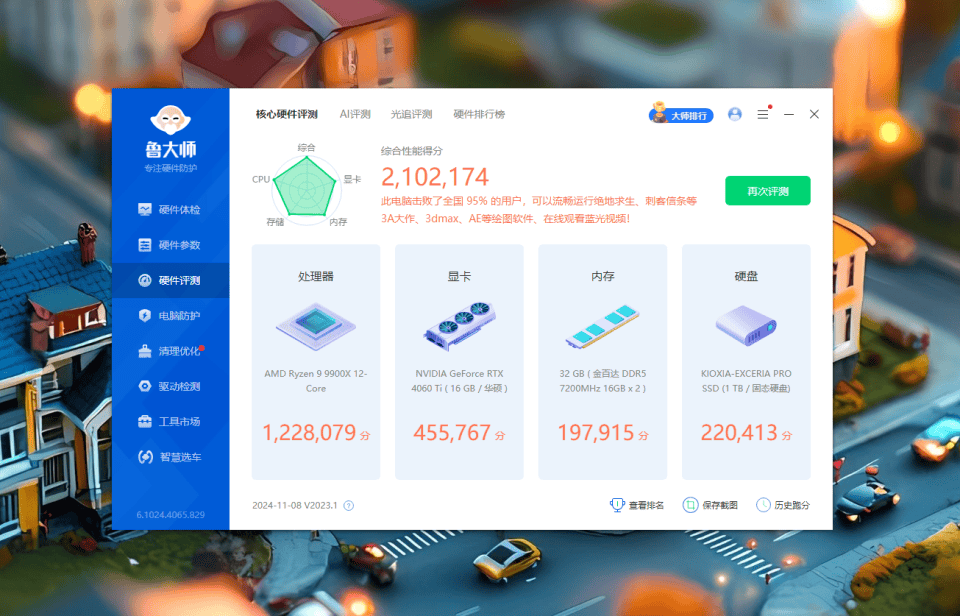The width and height of the screenshot is (960, 616).
Task: Open 驱动检测 in the sidebar
Action: (x=170, y=386)
